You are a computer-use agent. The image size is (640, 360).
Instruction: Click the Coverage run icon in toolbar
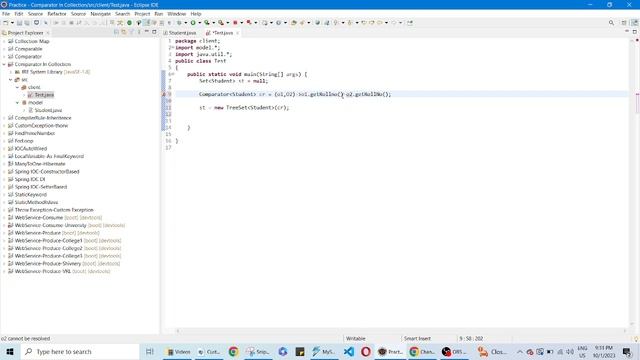click(207, 23)
